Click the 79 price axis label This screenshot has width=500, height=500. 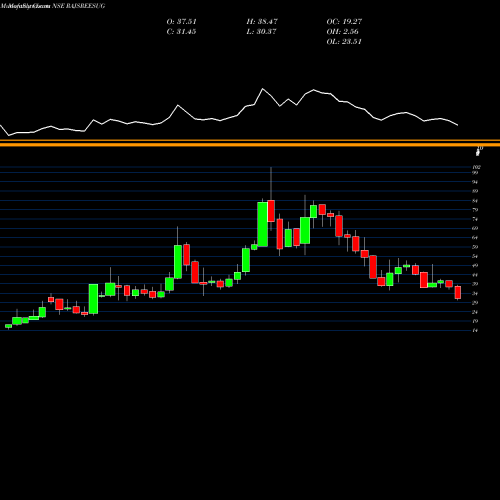pos(475,210)
